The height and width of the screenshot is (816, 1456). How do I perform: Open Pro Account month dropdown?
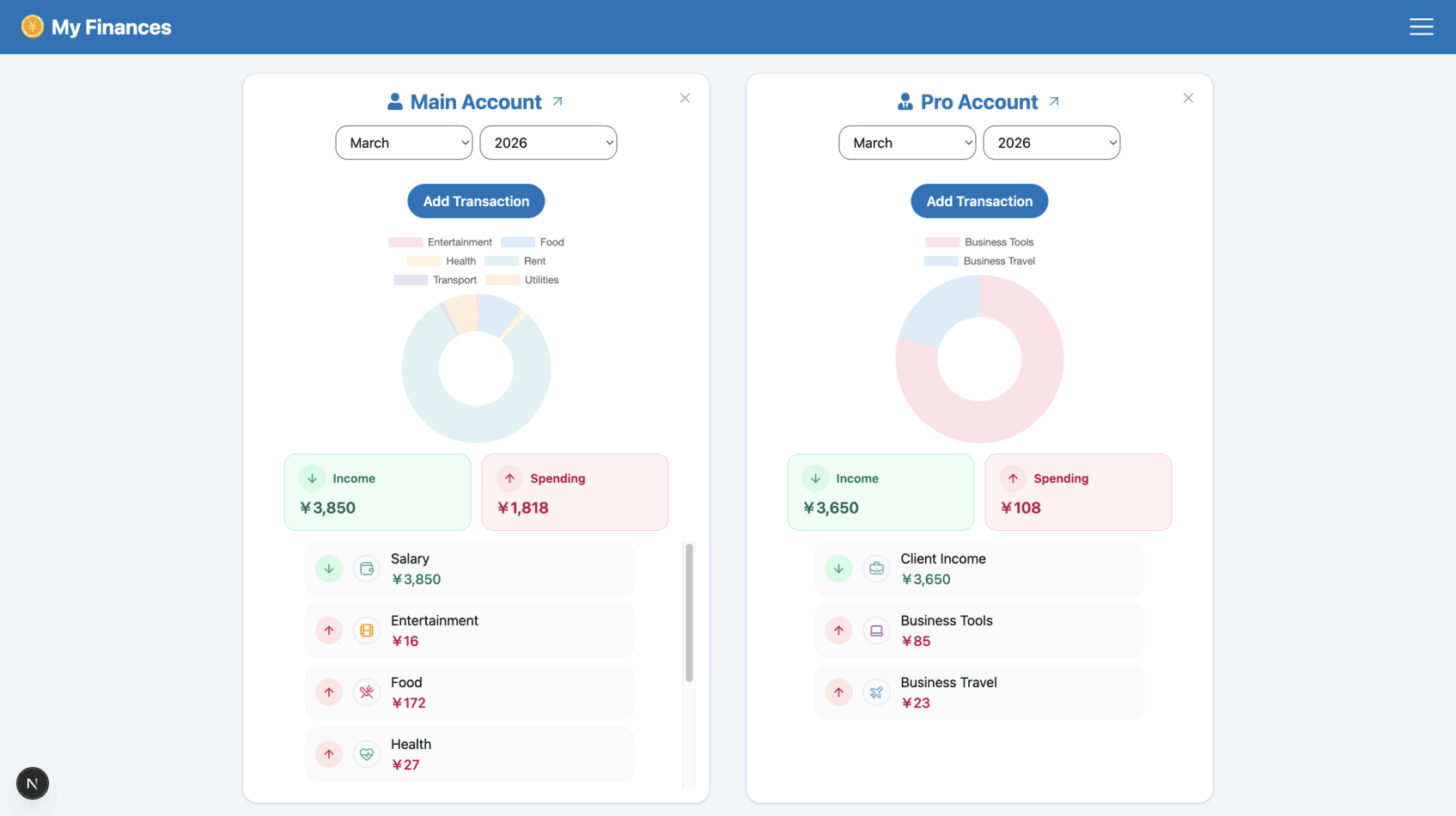pyautogui.click(x=907, y=143)
